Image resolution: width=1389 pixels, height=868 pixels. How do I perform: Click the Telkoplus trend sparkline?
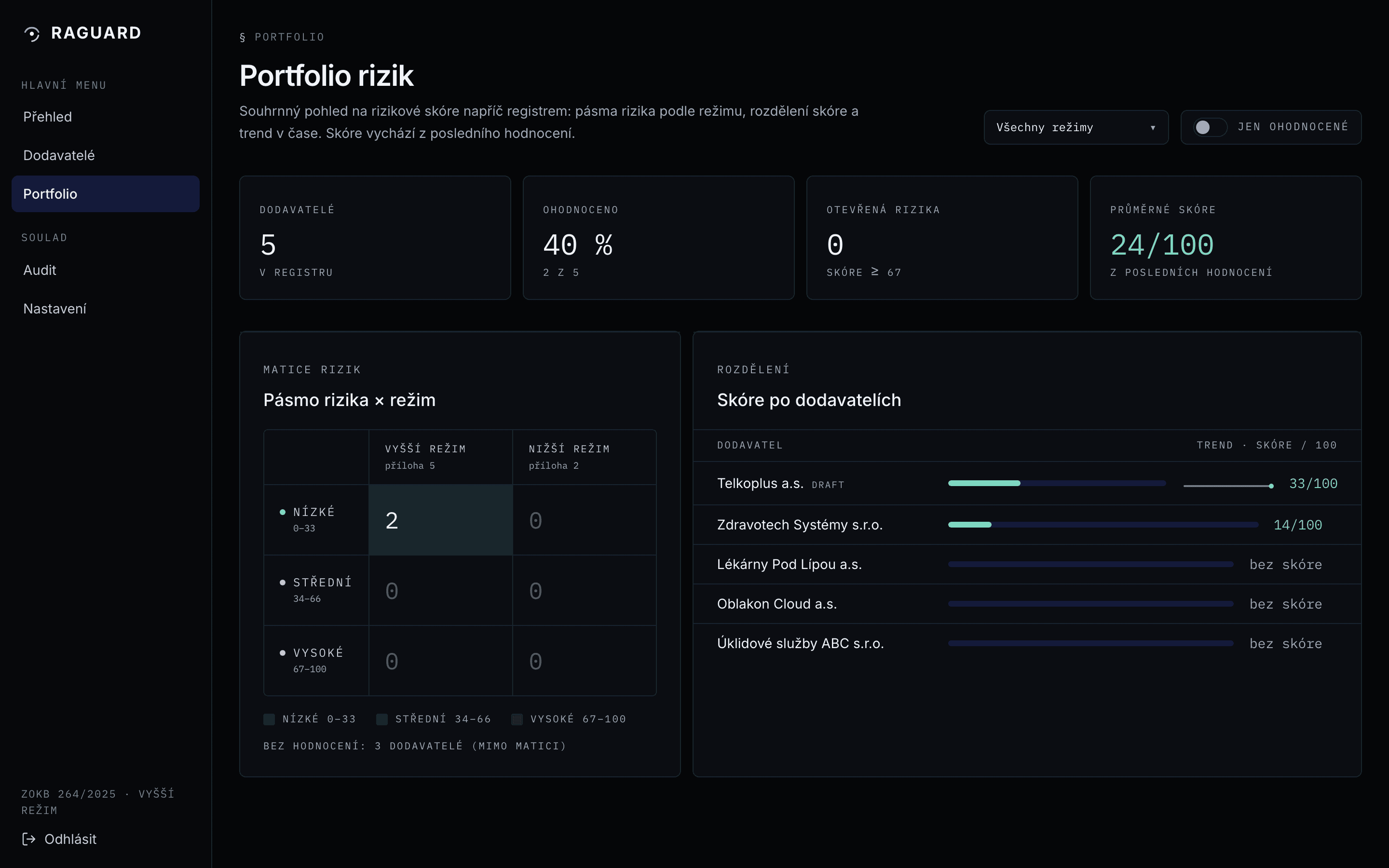pos(1228,486)
